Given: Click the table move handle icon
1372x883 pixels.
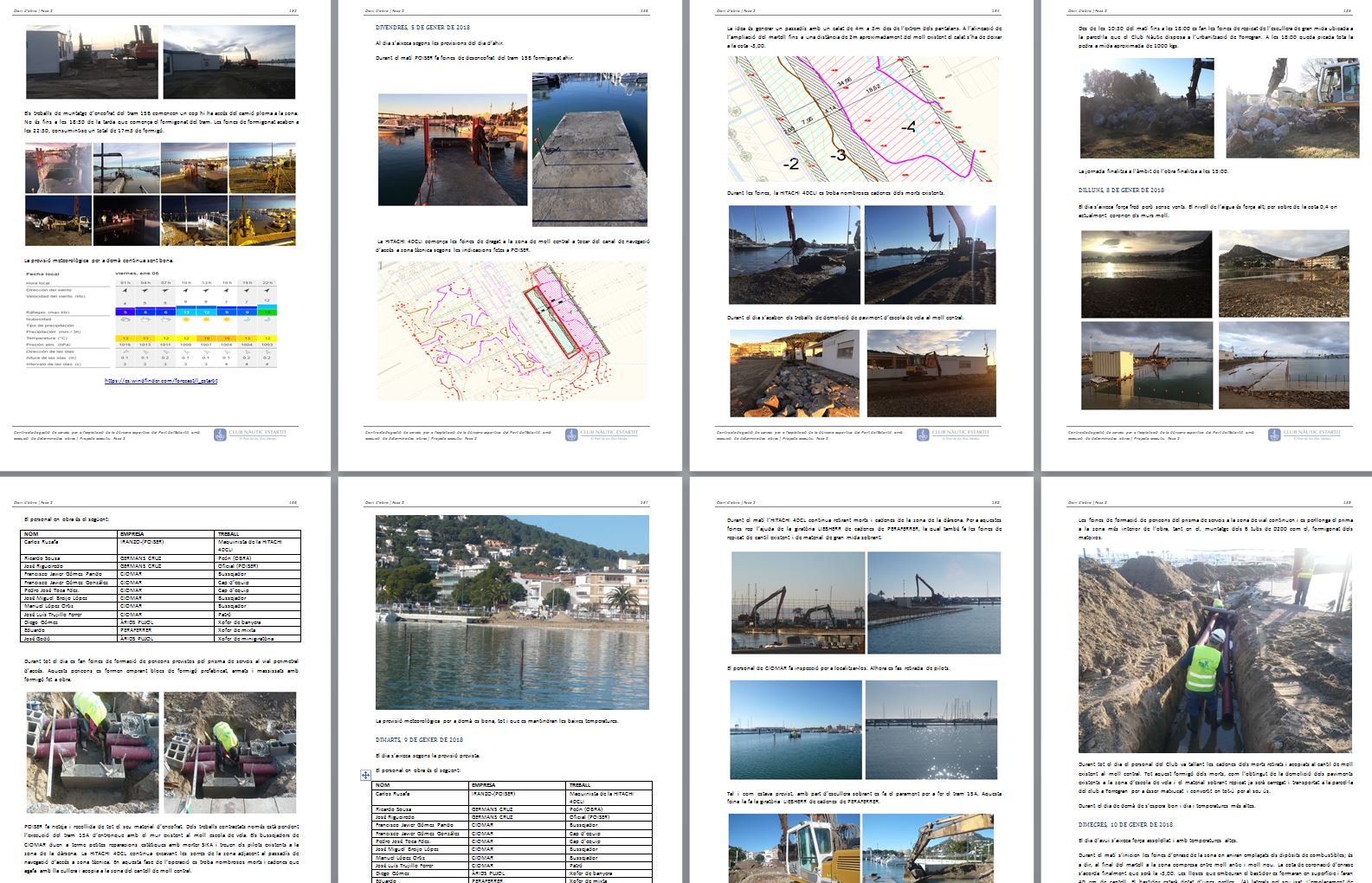Looking at the screenshot, I should (x=365, y=776).
